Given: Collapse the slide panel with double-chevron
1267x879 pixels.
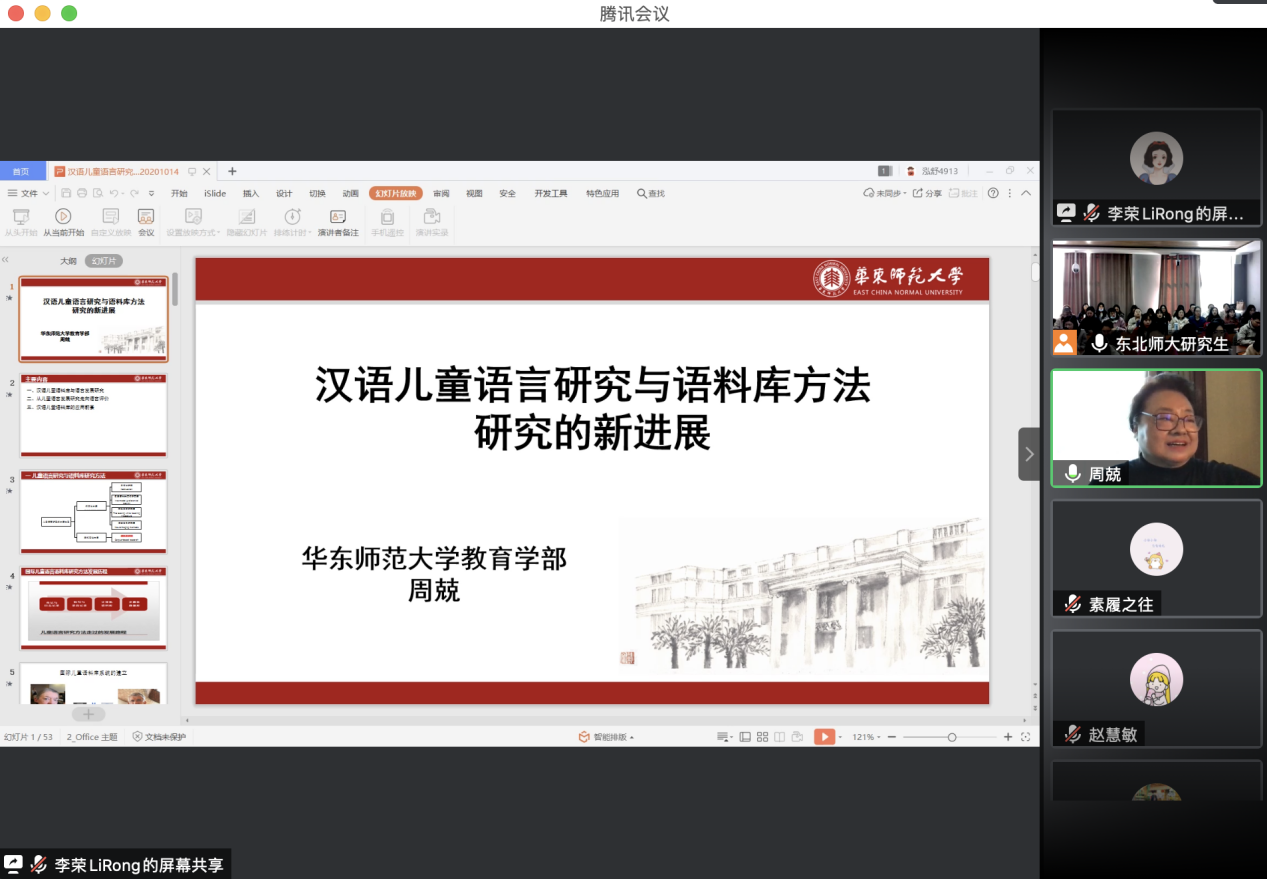Looking at the screenshot, I should click(6, 260).
